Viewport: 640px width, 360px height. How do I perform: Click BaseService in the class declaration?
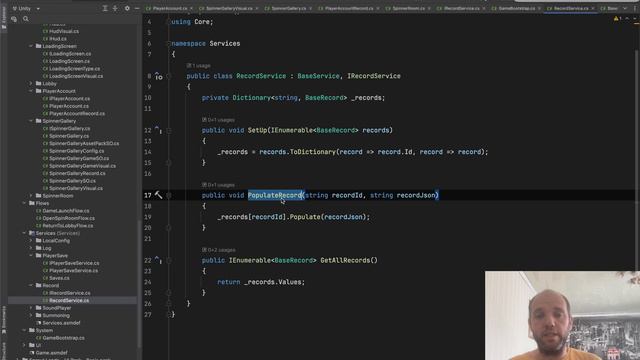tap(318, 76)
